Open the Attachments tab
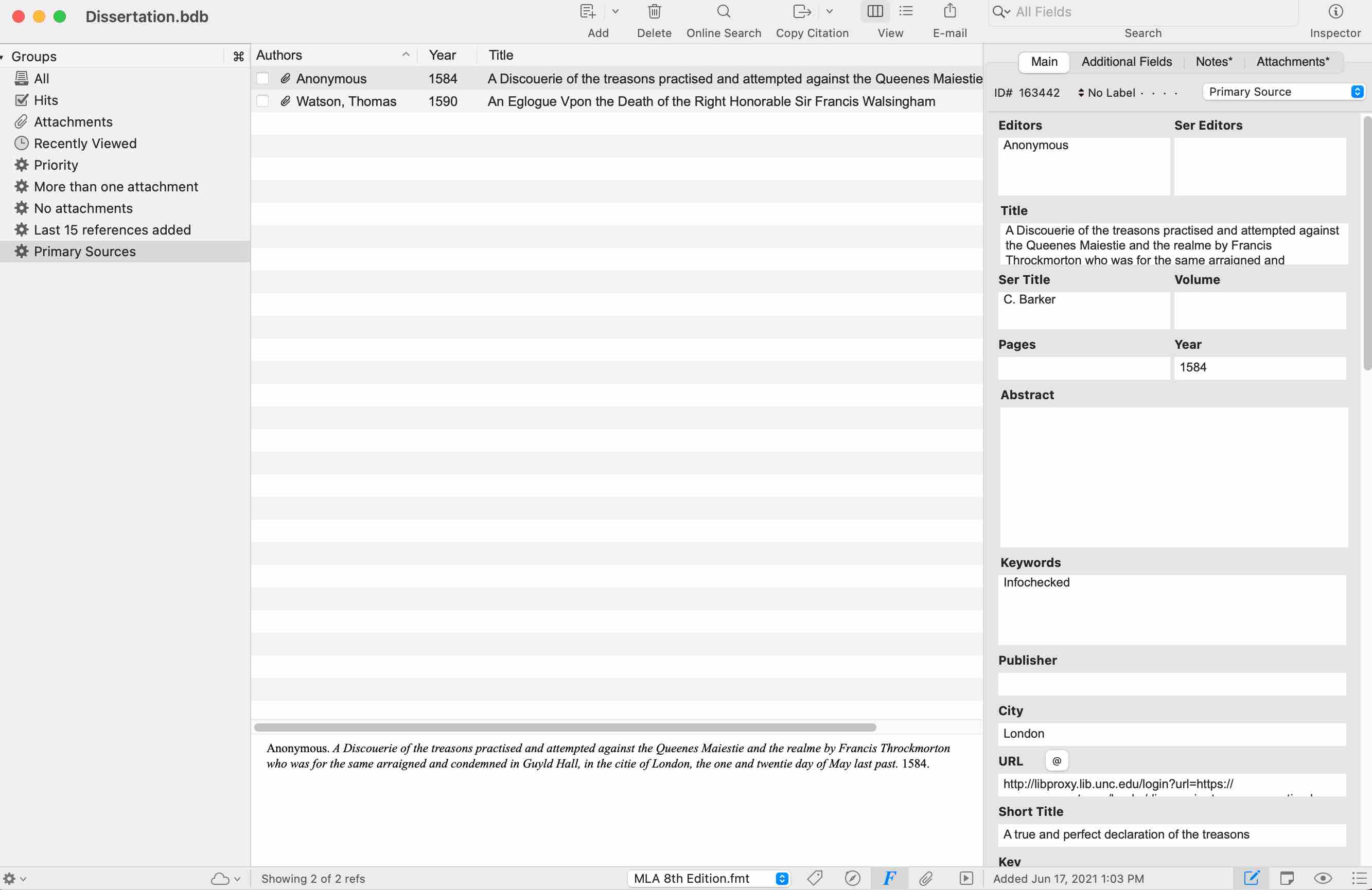1372x890 pixels. point(1293,62)
